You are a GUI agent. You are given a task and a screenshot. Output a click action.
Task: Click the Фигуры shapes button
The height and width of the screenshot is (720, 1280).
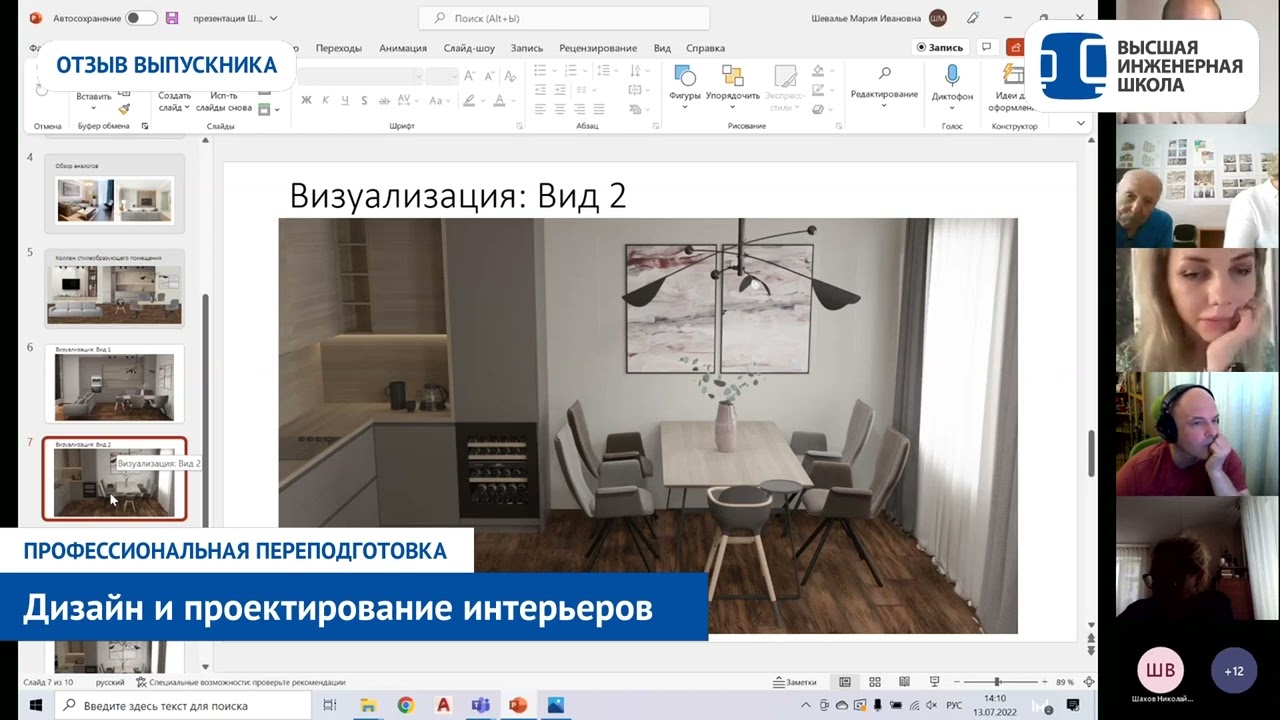[685, 86]
